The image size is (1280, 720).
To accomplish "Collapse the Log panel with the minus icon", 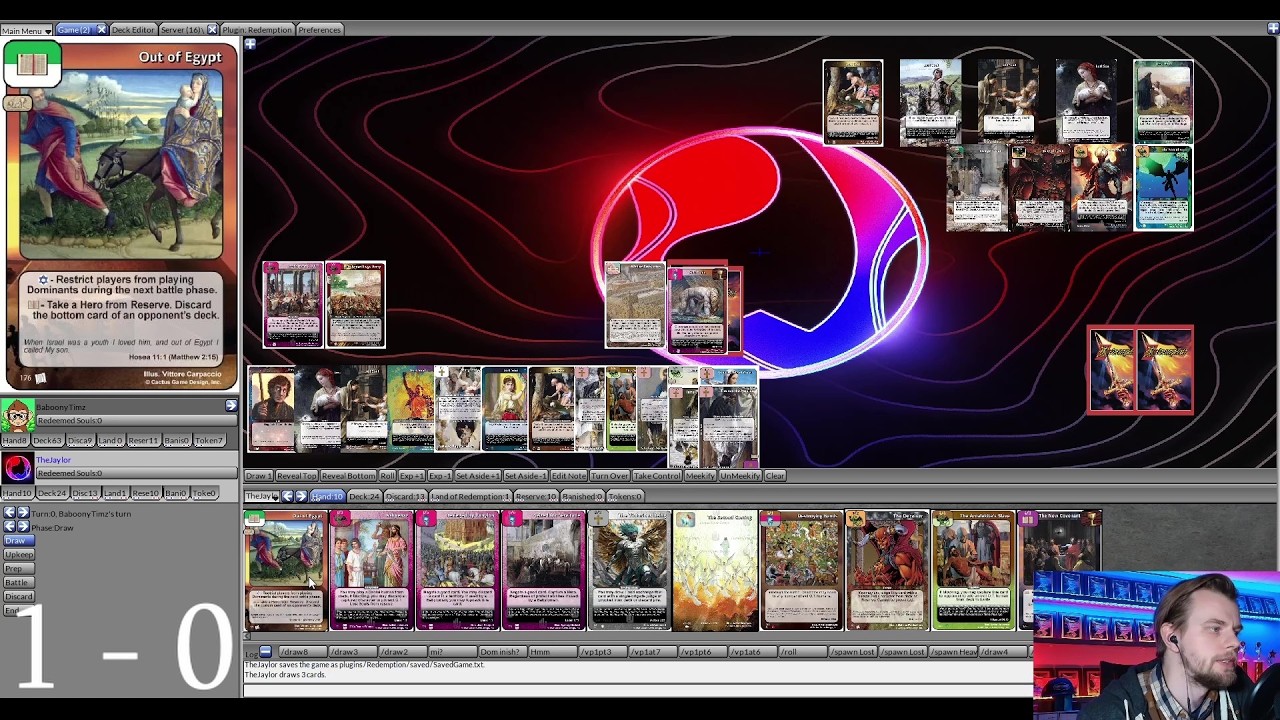I will coord(265,652).
